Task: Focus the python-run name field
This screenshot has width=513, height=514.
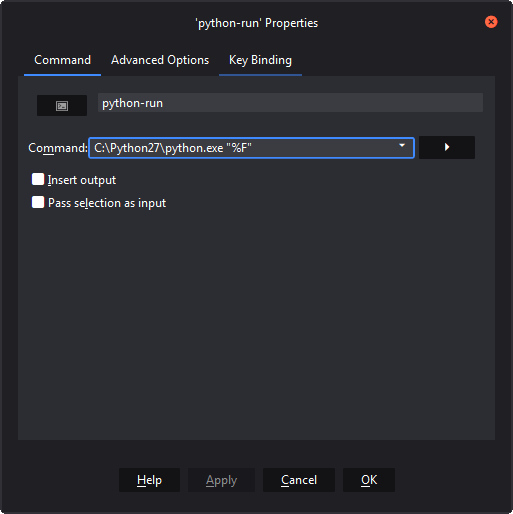Action: coord(290,103)
